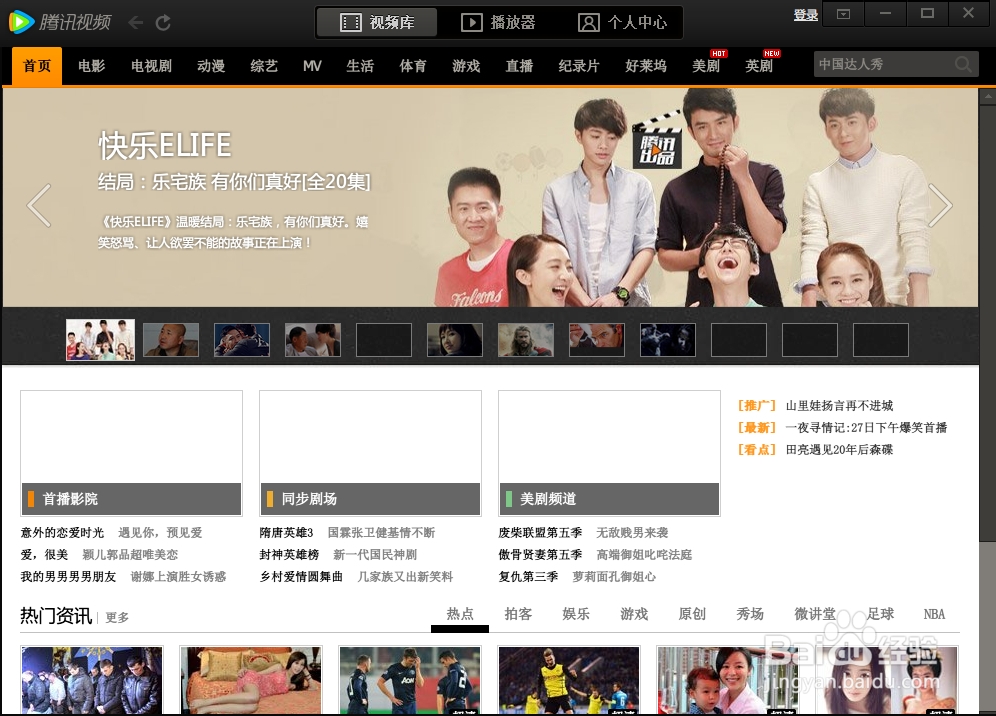Open link 傲骨贤妻第五季
Screen dimensions: 996x716
click(x=541, y=555)
